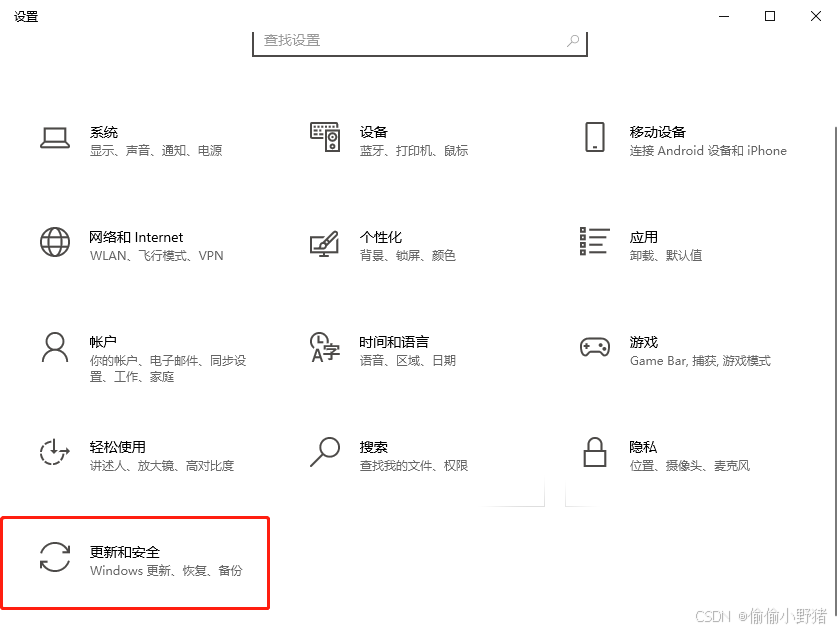Click the text WLAN、飞行模式、VPN
The image size is (839, 632).
(x=156, y=256)
